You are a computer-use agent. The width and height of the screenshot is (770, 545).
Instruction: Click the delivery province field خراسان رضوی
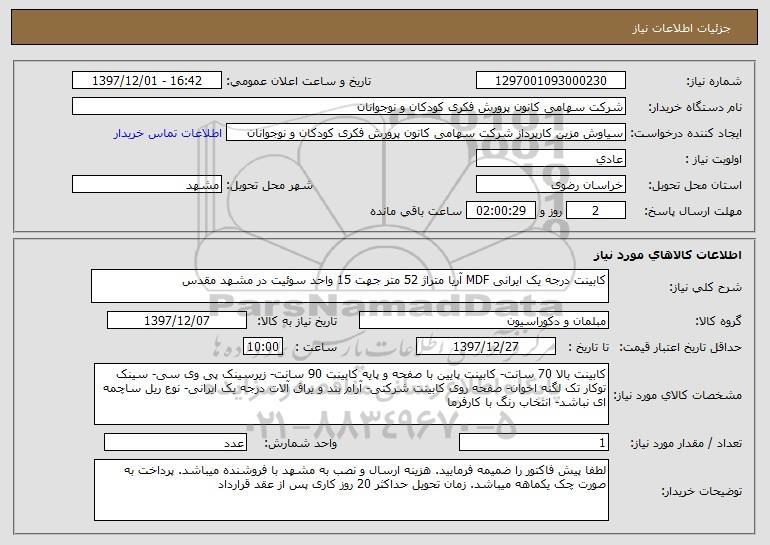pos(550,185)
